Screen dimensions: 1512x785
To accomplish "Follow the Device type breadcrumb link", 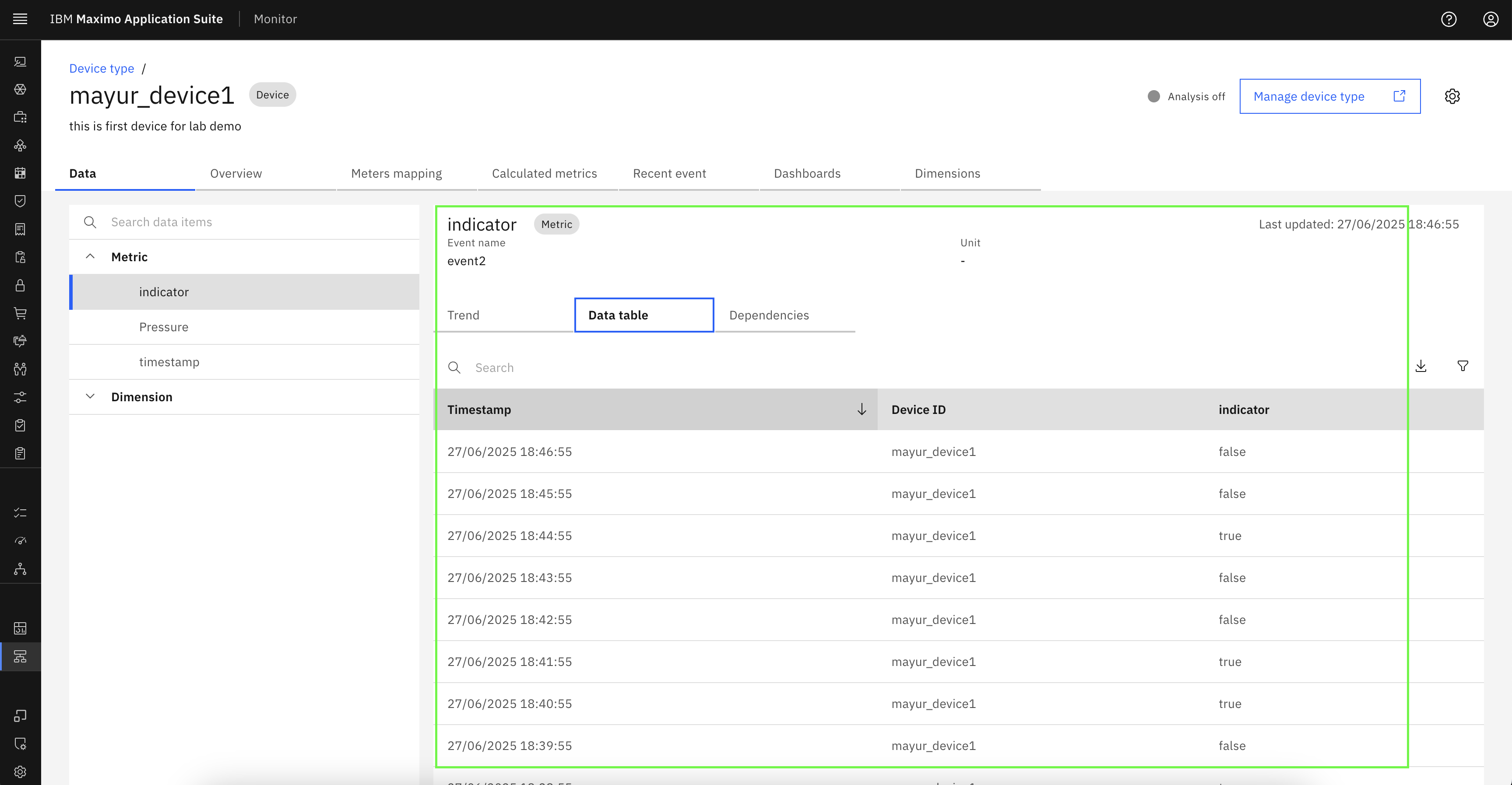I will click(102, 69).
